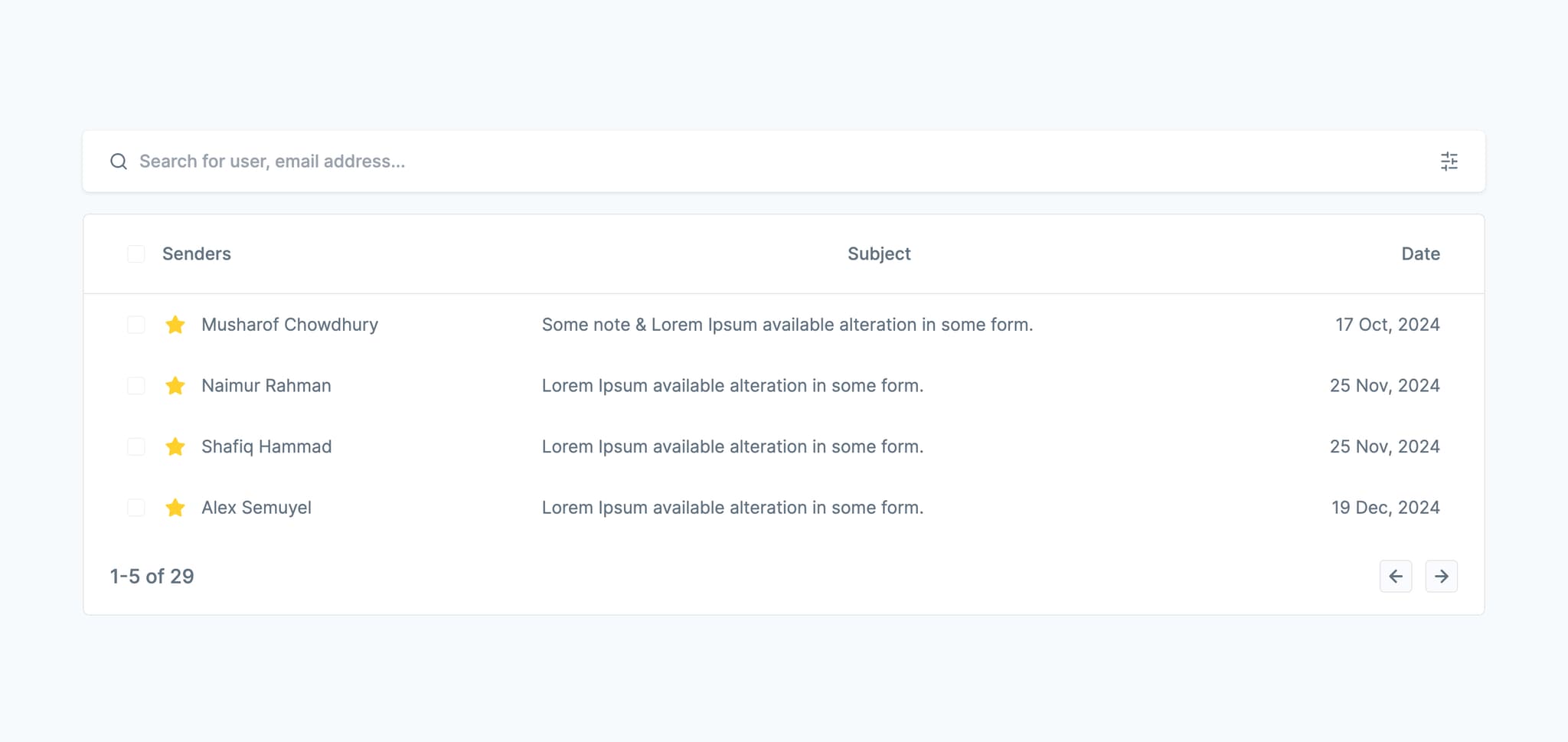Open Naimur Rahman's Lorem Ipsum subject

click(733, 386)
